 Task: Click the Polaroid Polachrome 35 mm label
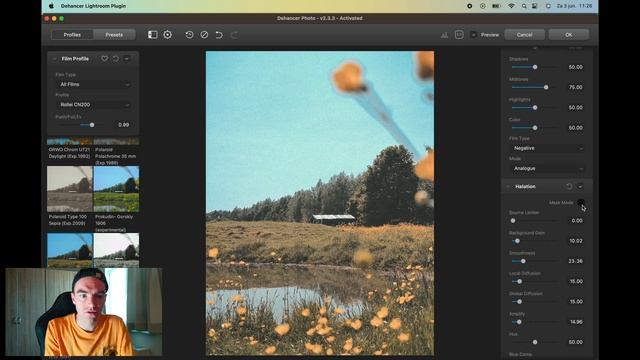click(x=116, y=156)
